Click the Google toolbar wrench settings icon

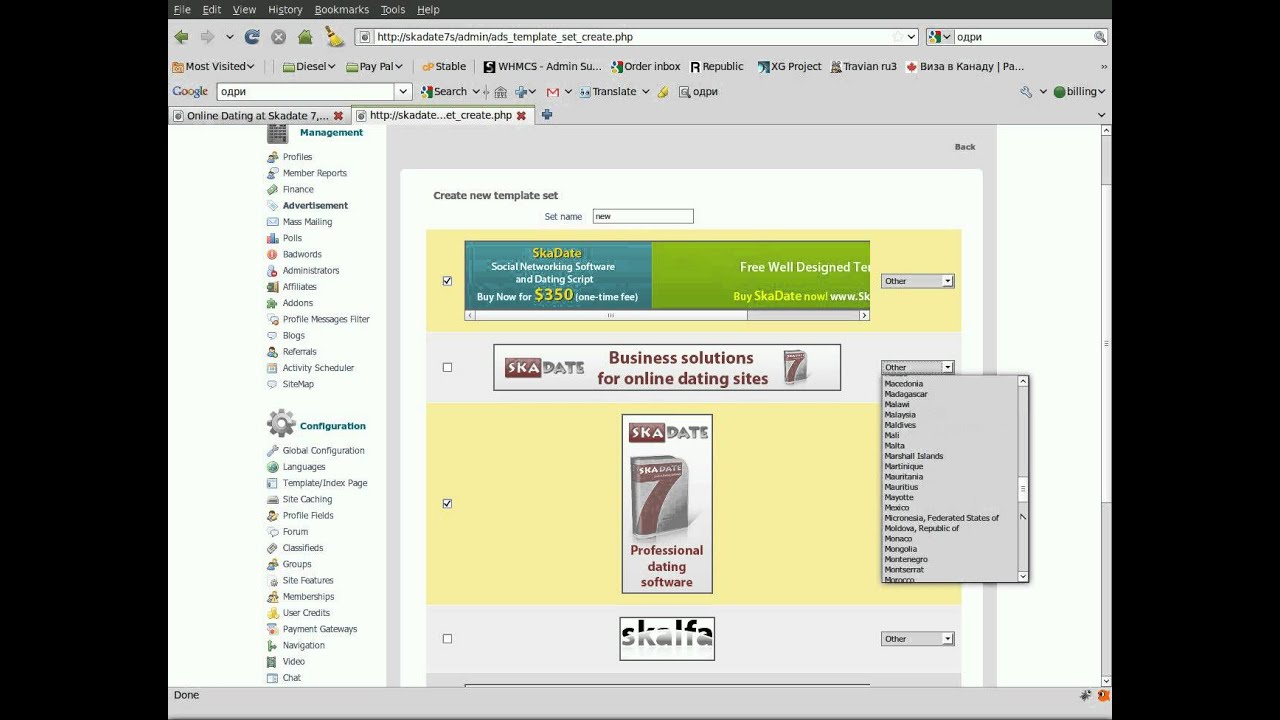click(x=1026, y=91)
